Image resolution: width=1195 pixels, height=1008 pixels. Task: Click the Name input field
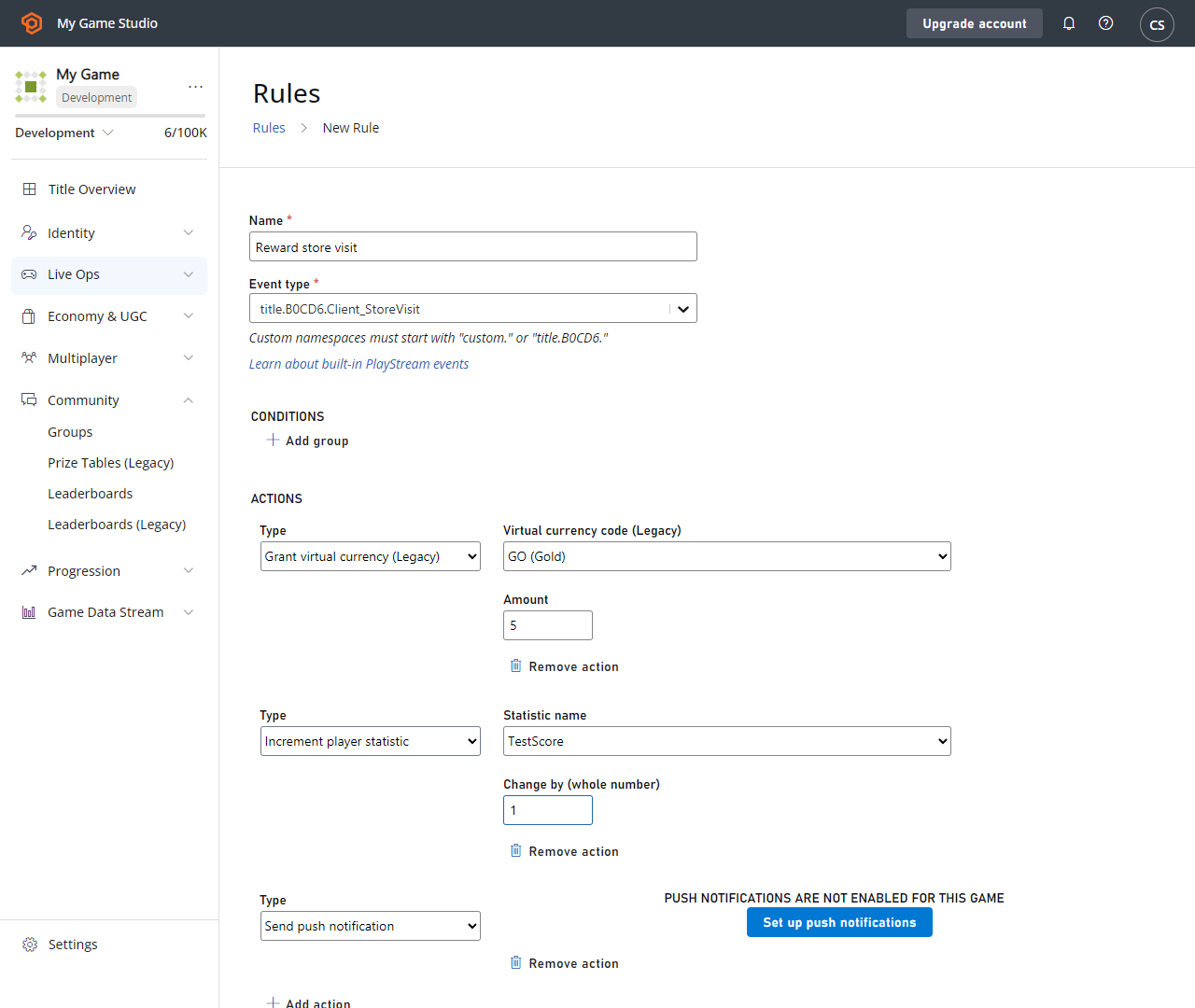click(x=473, y=246)
